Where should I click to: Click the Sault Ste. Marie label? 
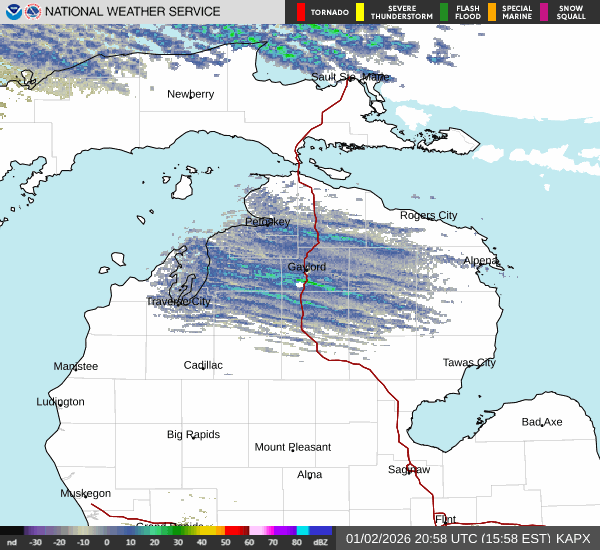[350, 77]
